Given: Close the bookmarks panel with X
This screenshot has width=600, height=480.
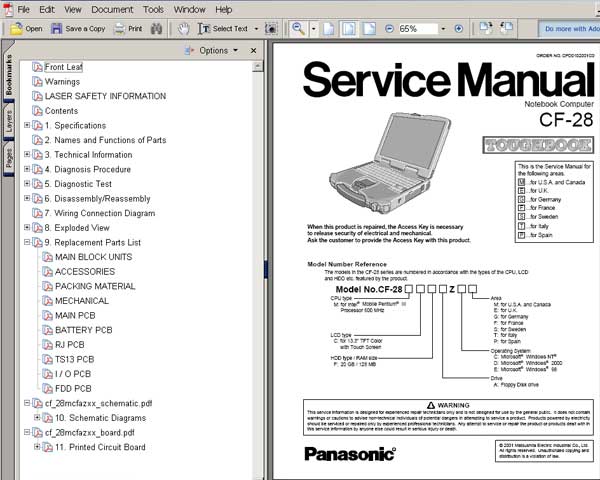Looking at the screenshot, I should tap(253, 51).
